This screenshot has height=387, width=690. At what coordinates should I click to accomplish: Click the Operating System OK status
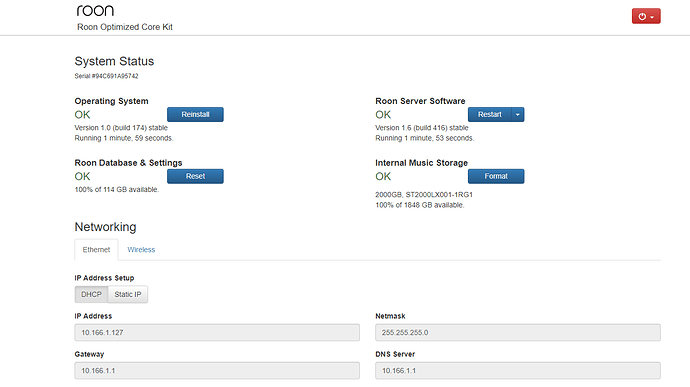(82, 115)
